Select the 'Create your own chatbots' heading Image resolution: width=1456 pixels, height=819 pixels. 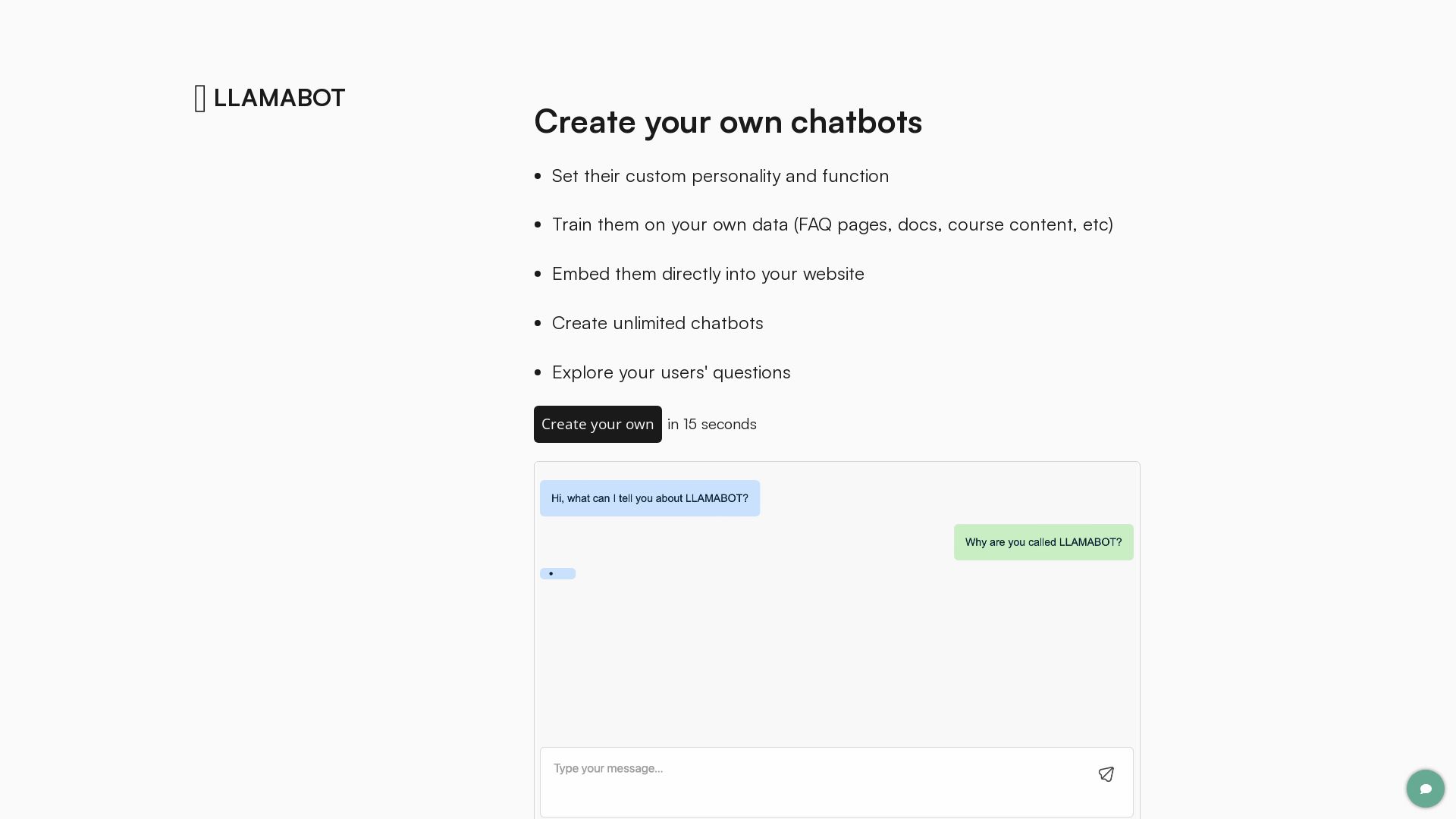[x=728, y=121]
